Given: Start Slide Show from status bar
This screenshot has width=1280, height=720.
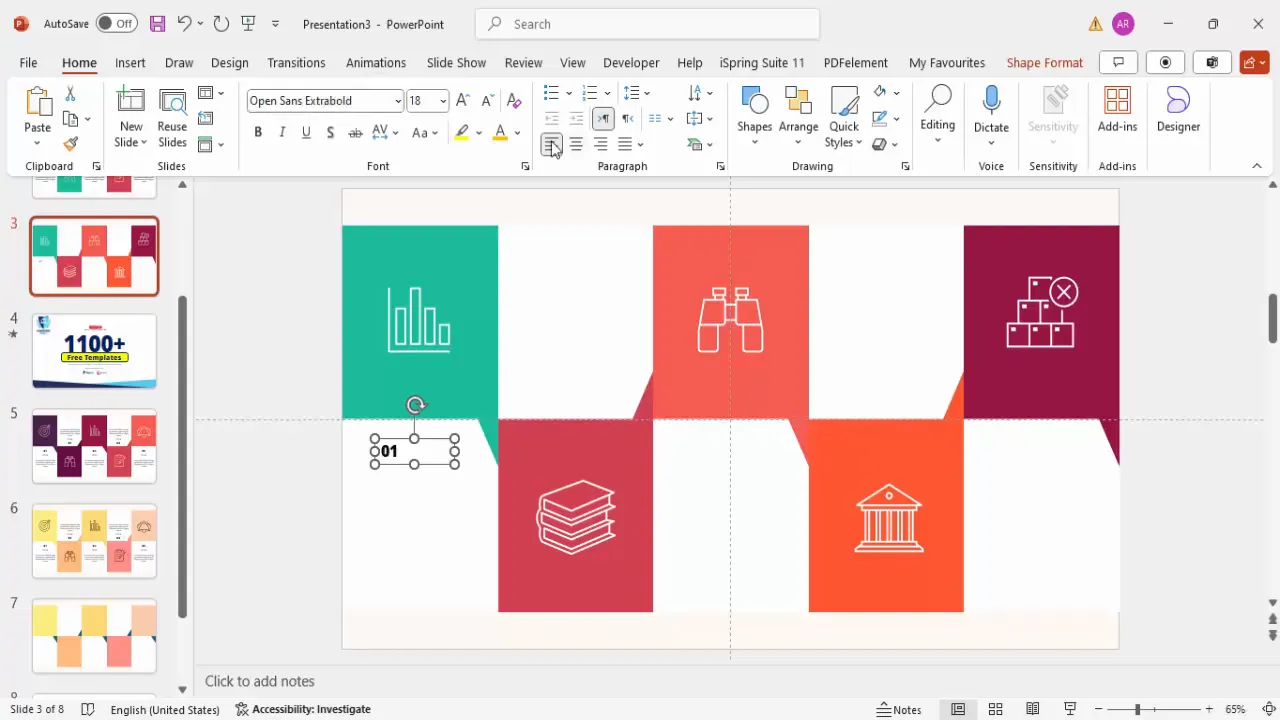Looking at the screenshot, I should 1070,709.
